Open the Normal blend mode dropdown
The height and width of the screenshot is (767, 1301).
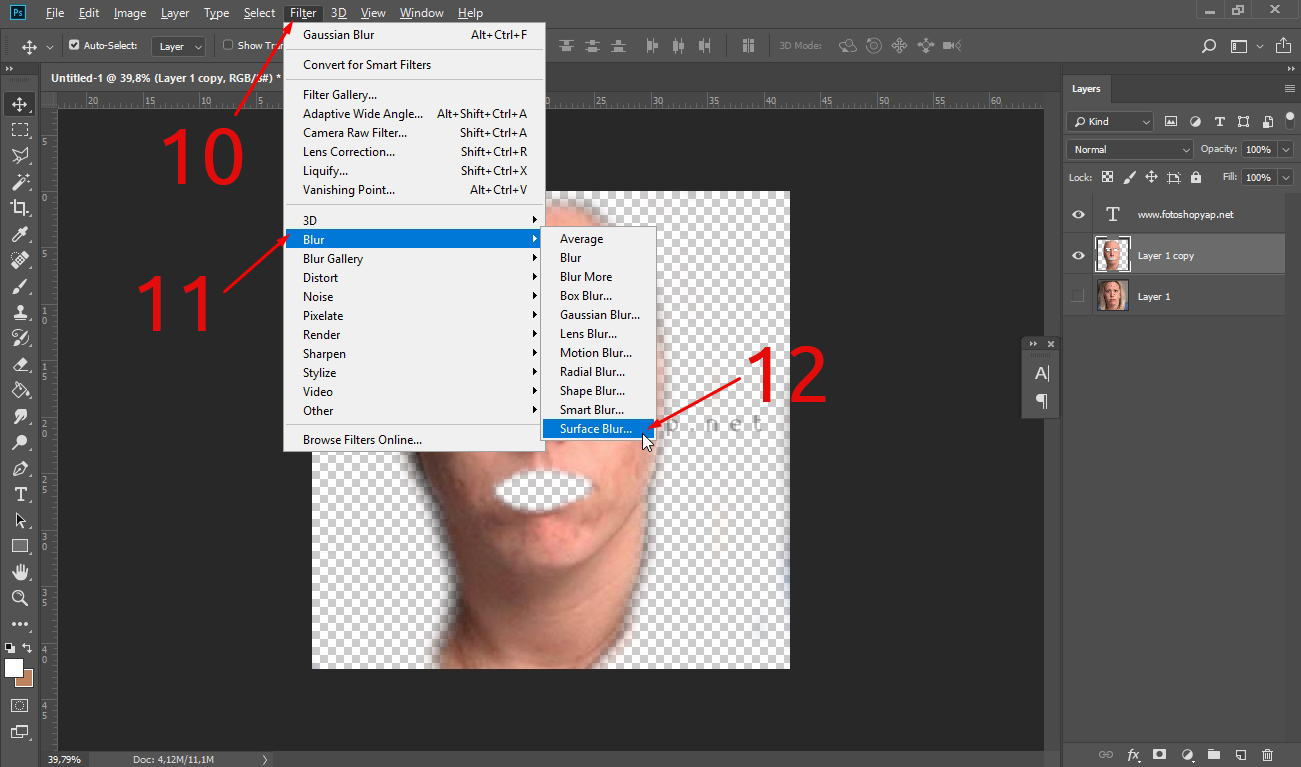tap(1130, 149)
